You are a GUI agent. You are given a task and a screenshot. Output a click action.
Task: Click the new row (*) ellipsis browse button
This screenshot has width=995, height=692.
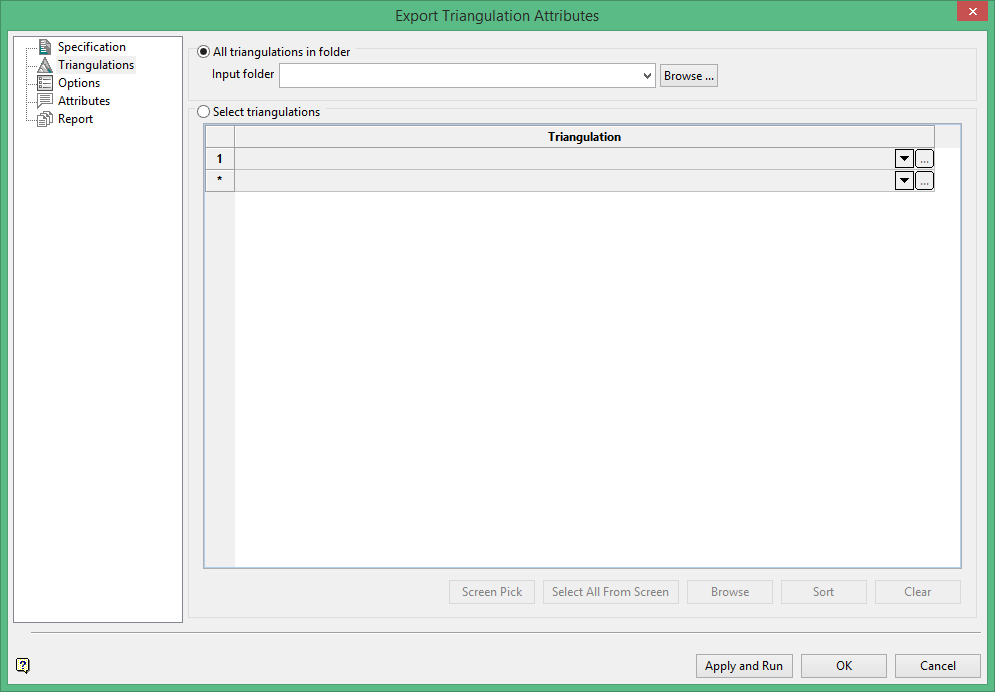point(924,181)
